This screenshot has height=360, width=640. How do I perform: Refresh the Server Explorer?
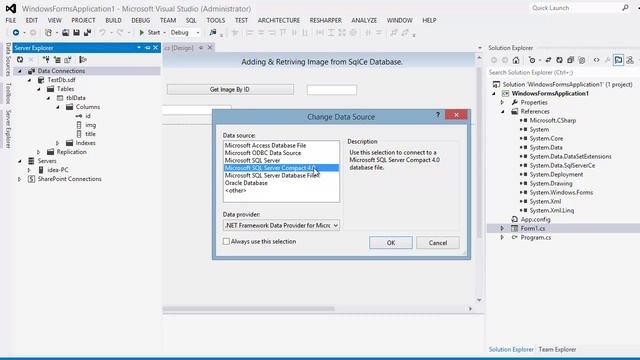[20, 60]
